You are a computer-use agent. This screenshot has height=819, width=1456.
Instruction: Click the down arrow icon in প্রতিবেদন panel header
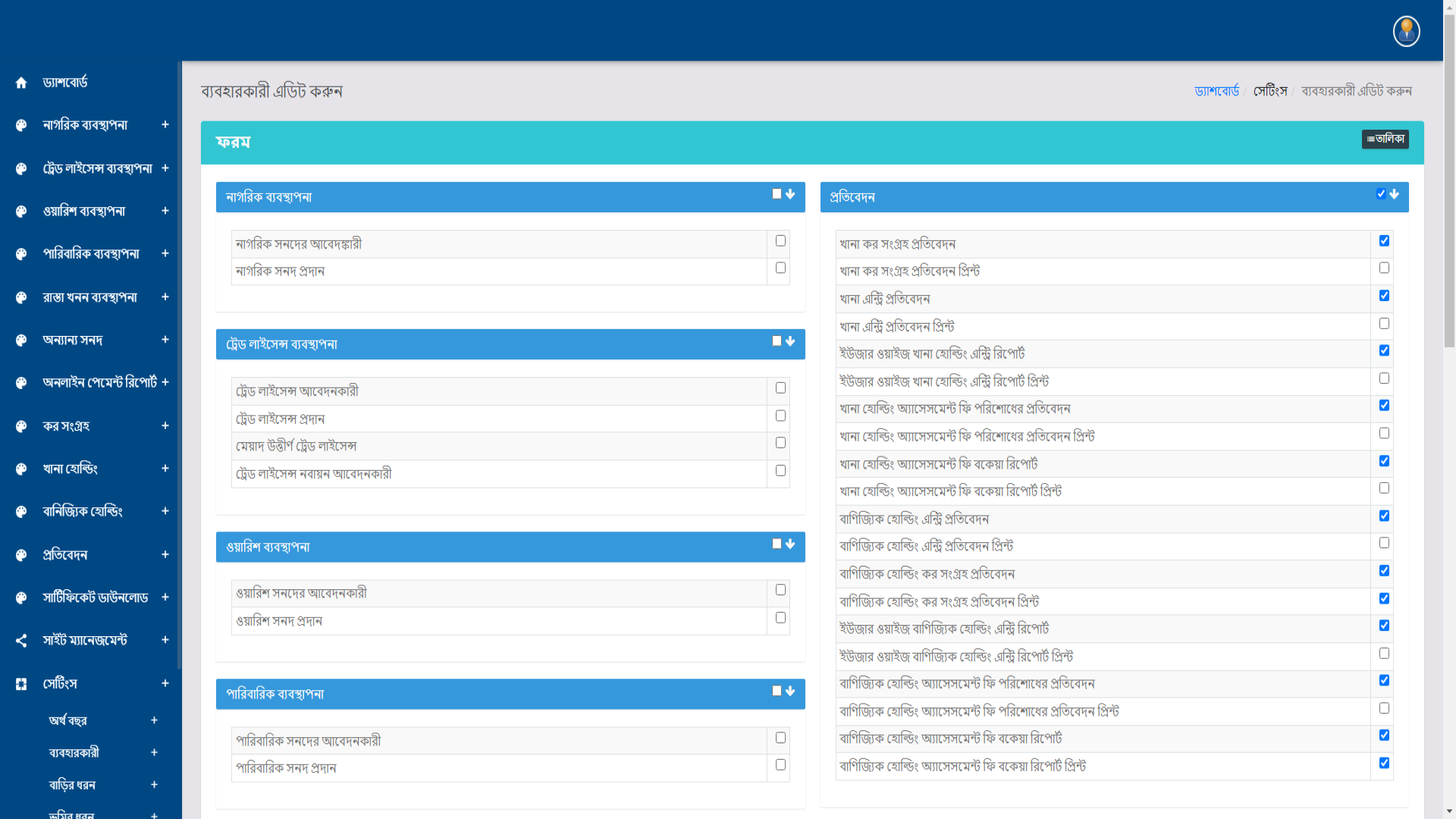[1394, 194]
